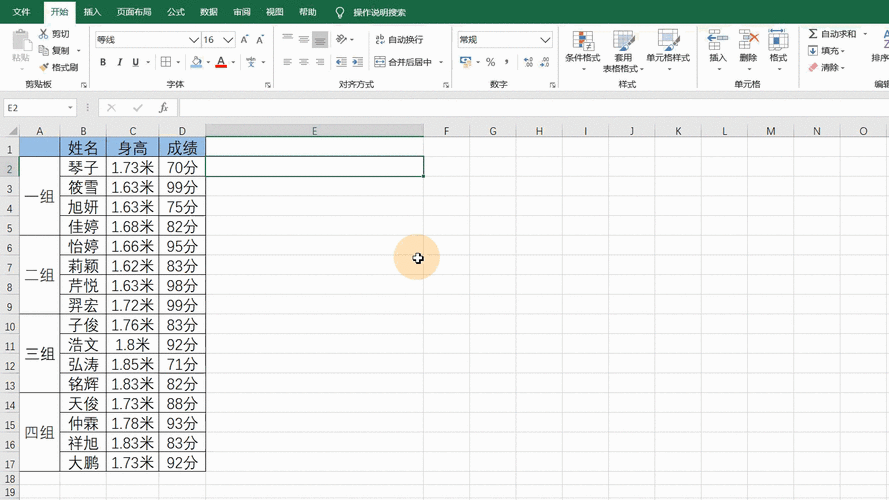This screenshot has width=889, height=500.
Task: Switch to Page Layout (页面布局) tab
Action: [134, 12]
